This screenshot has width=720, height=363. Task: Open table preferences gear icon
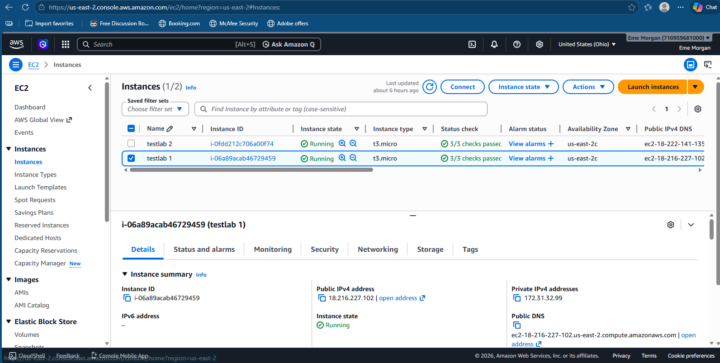pyautogui.click(x=698, y=109)
